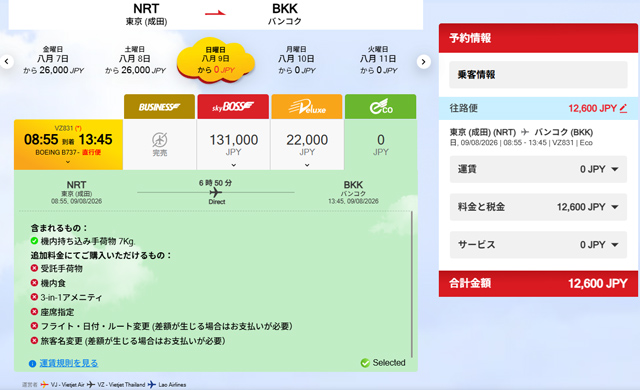Choose the 22,000 JPY Deluxe fare
The width and height of the screenshot is (640, 390).
[x=307, y=144]
